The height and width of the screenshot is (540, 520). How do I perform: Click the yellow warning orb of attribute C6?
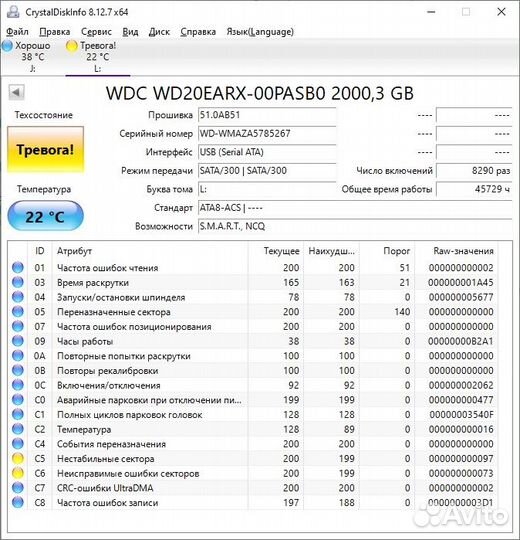point(18,473)
